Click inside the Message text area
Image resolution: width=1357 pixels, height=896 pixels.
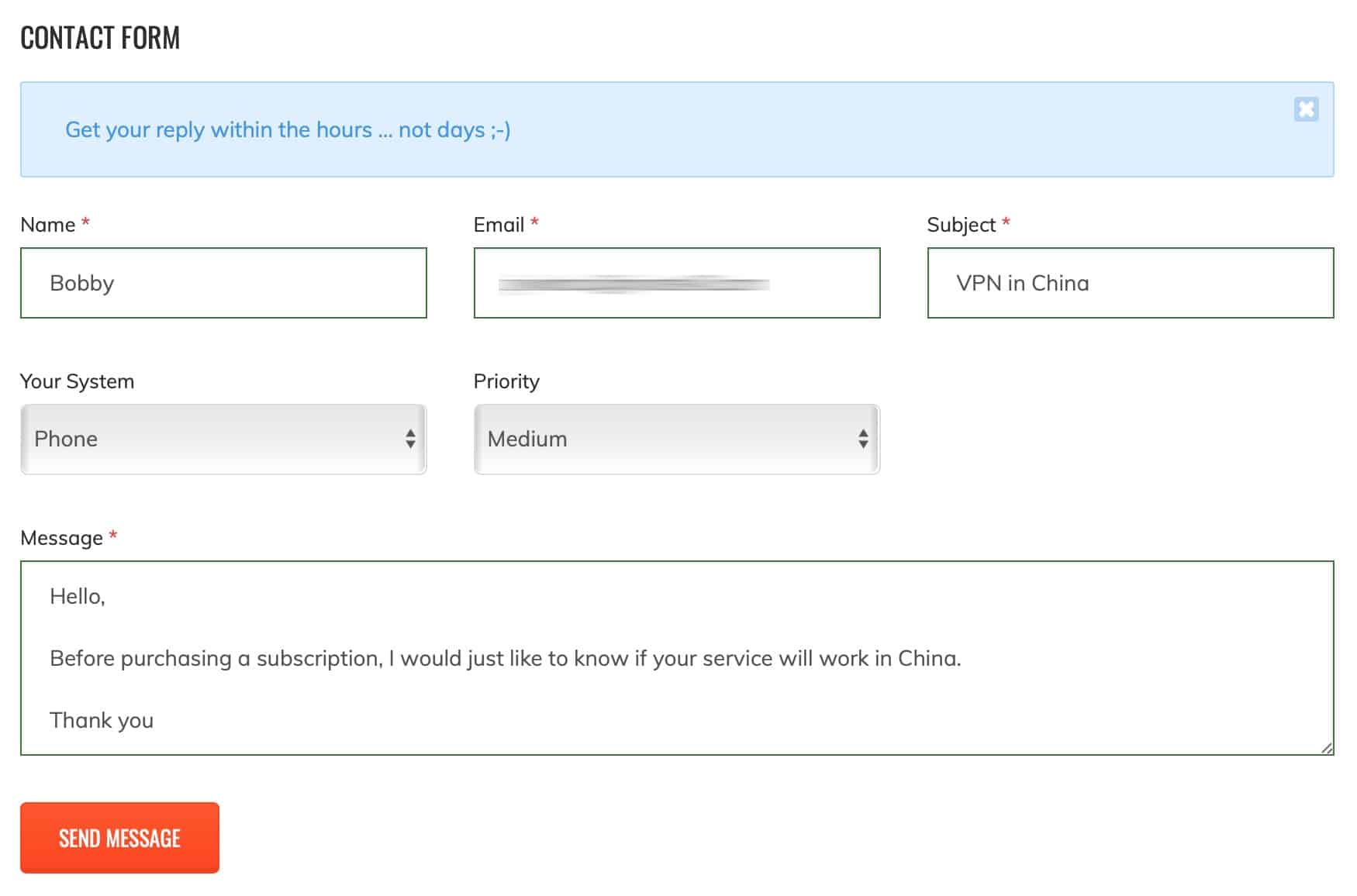(677, 658)
